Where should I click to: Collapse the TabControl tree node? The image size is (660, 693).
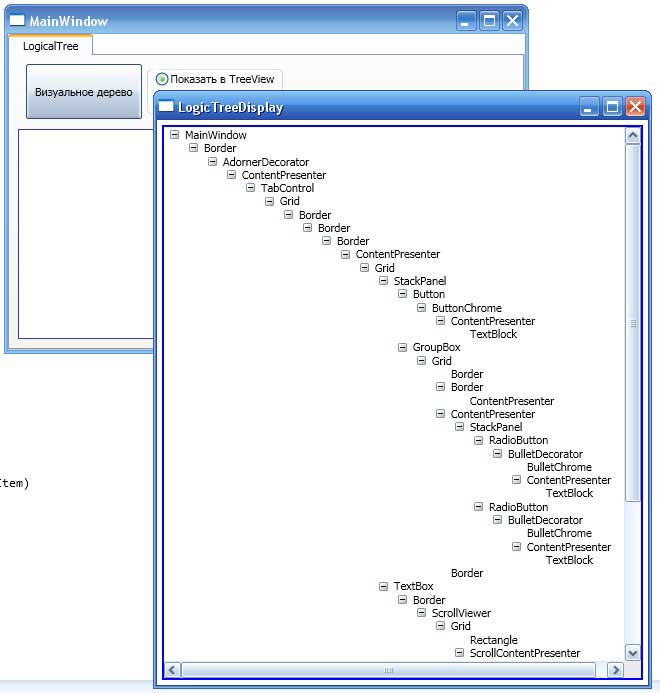251,188
